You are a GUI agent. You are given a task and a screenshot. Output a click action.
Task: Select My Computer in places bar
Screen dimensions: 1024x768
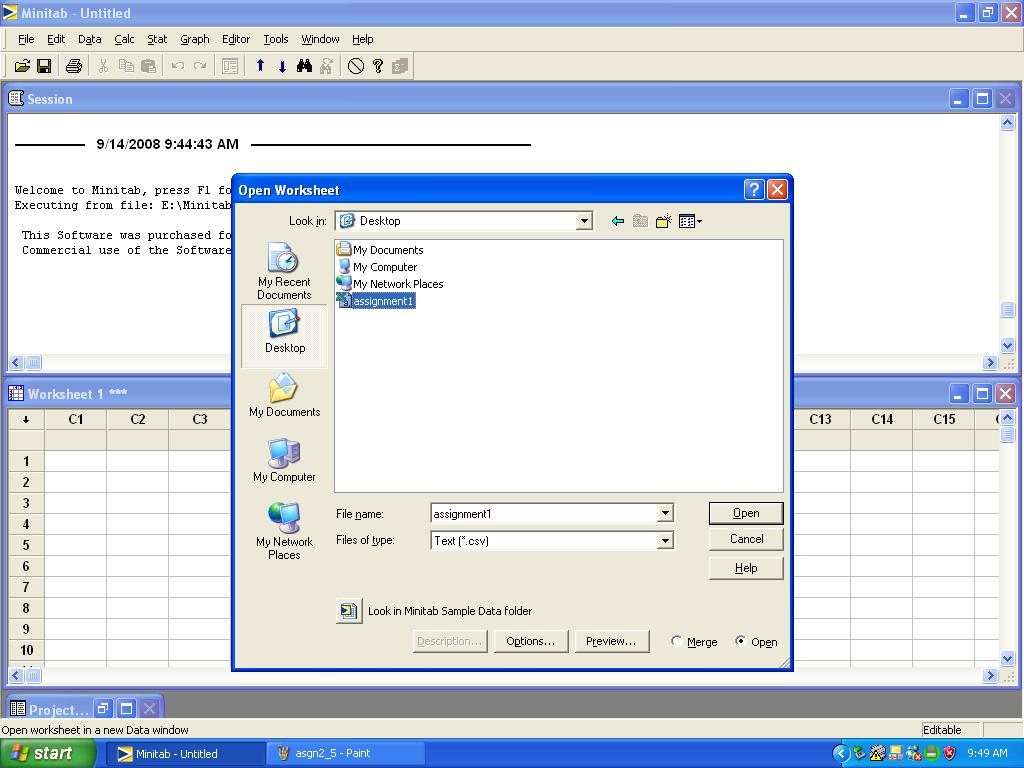(x=284, y=460)
